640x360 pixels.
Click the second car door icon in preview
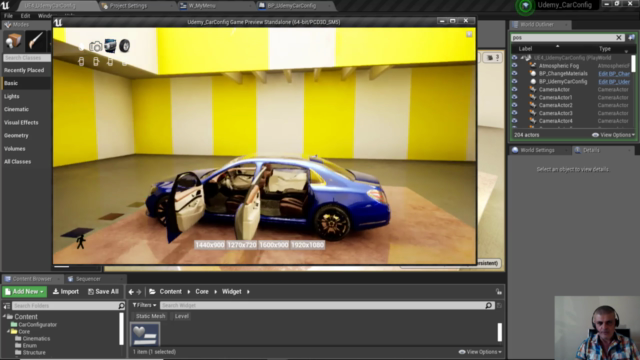(x=96, y=62)
